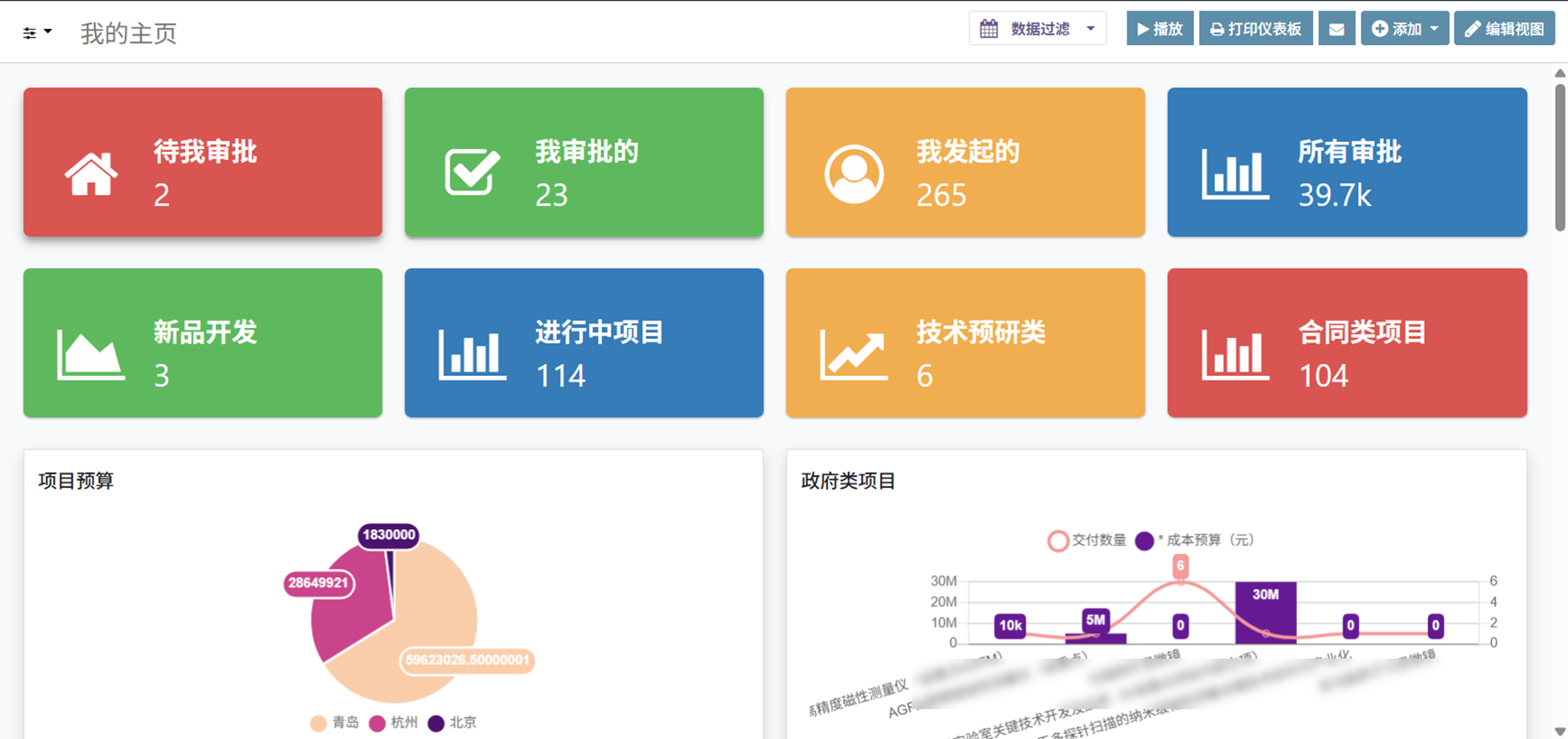This screenshot has height=739, width=1568.
Task: Click the 5M bar label in 政府类项目
Action: 1095,620
